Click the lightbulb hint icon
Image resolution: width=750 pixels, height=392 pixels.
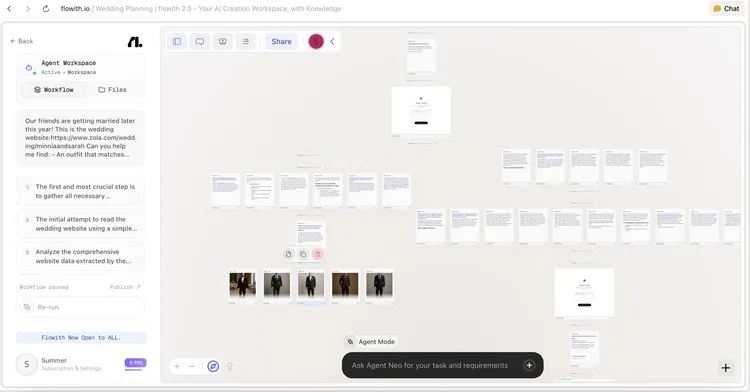pyautogui.click(x=230, y=366)
